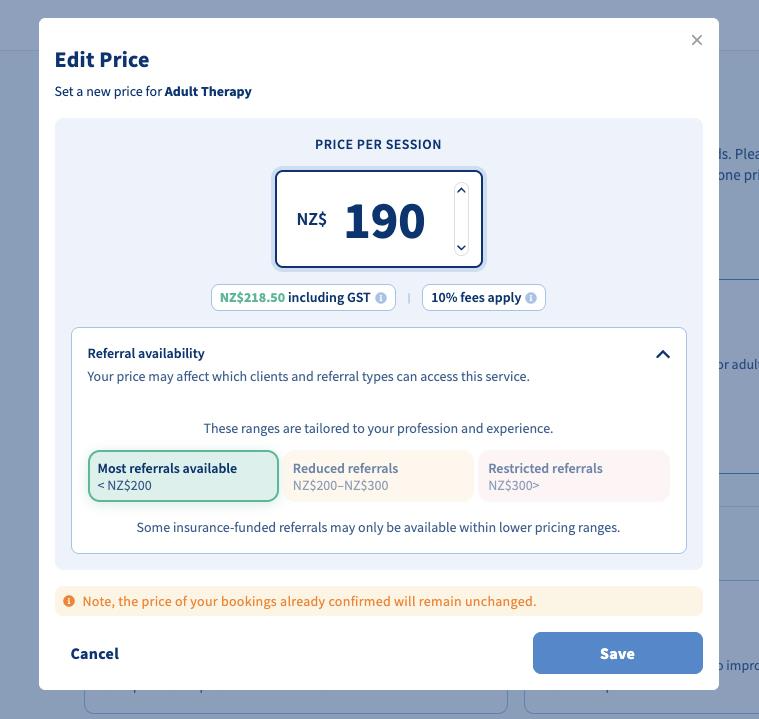Click the 10% fees apply badge
This screenshot has height=719, width=759.
484,297
